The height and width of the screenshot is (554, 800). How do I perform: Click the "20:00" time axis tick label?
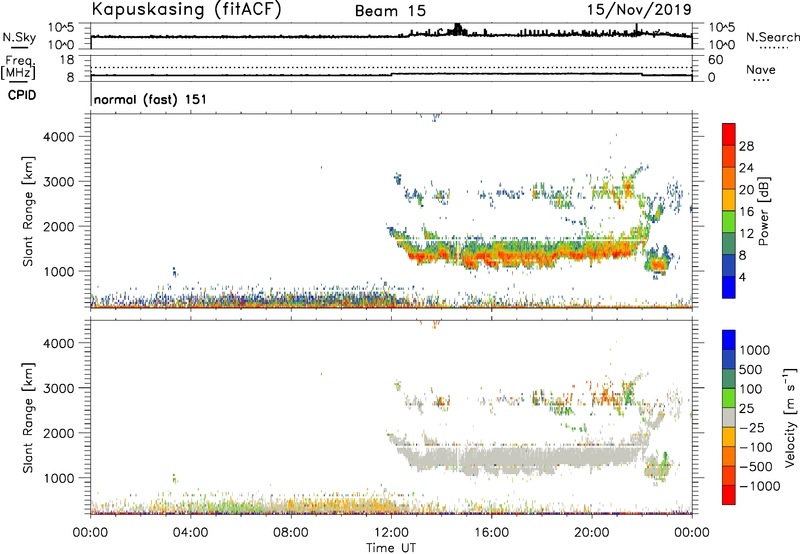click(591, 533)
